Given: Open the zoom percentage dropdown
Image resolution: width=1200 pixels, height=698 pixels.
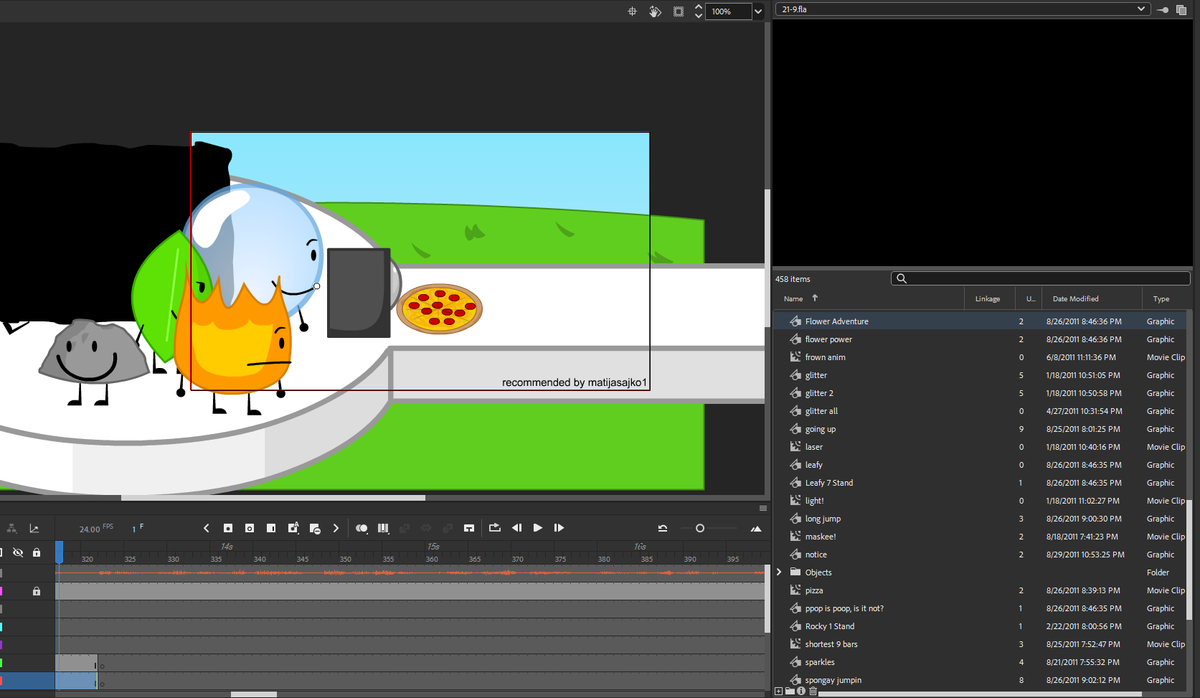Looking at the screenshot, I should coord(757,11).
